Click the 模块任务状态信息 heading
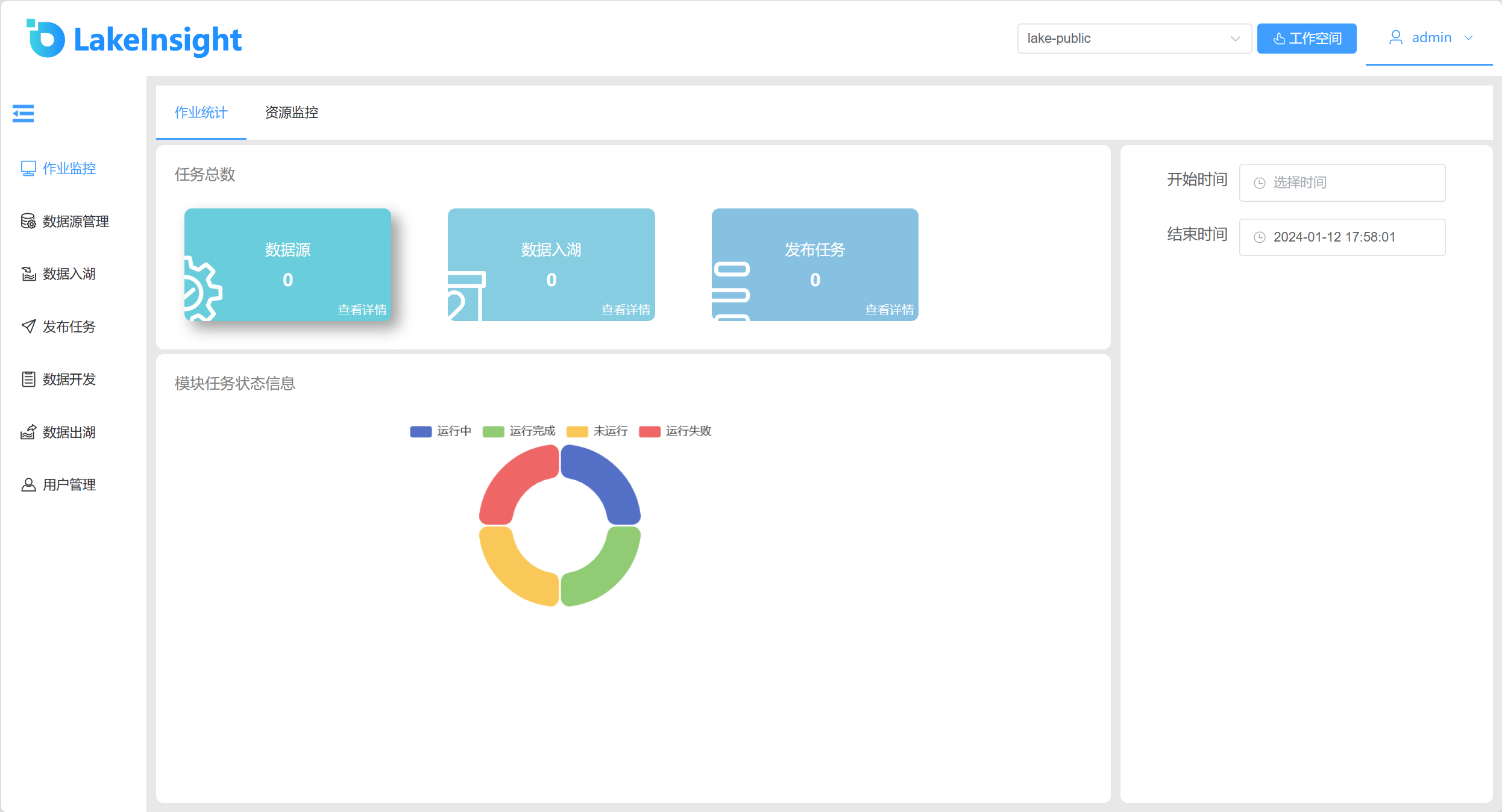 point(235,384)
